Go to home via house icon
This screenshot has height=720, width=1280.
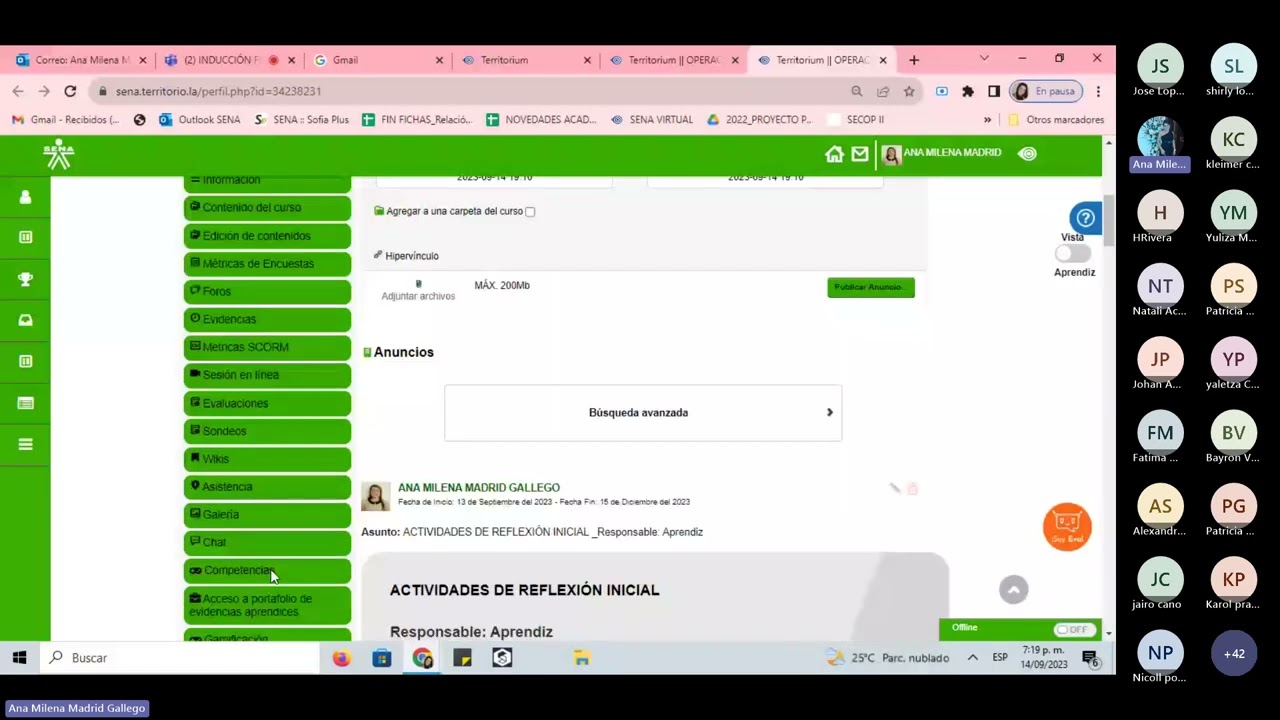click(834, 154)
